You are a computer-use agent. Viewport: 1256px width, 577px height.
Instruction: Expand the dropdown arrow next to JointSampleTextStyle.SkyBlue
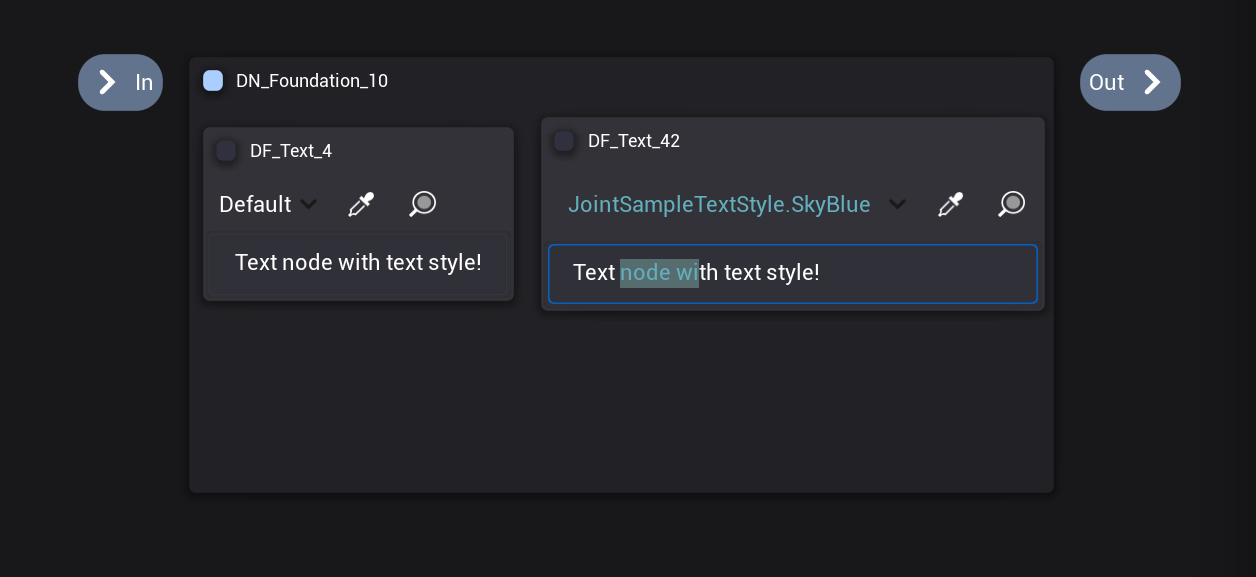pyautogui.click(x=897, y=205)
